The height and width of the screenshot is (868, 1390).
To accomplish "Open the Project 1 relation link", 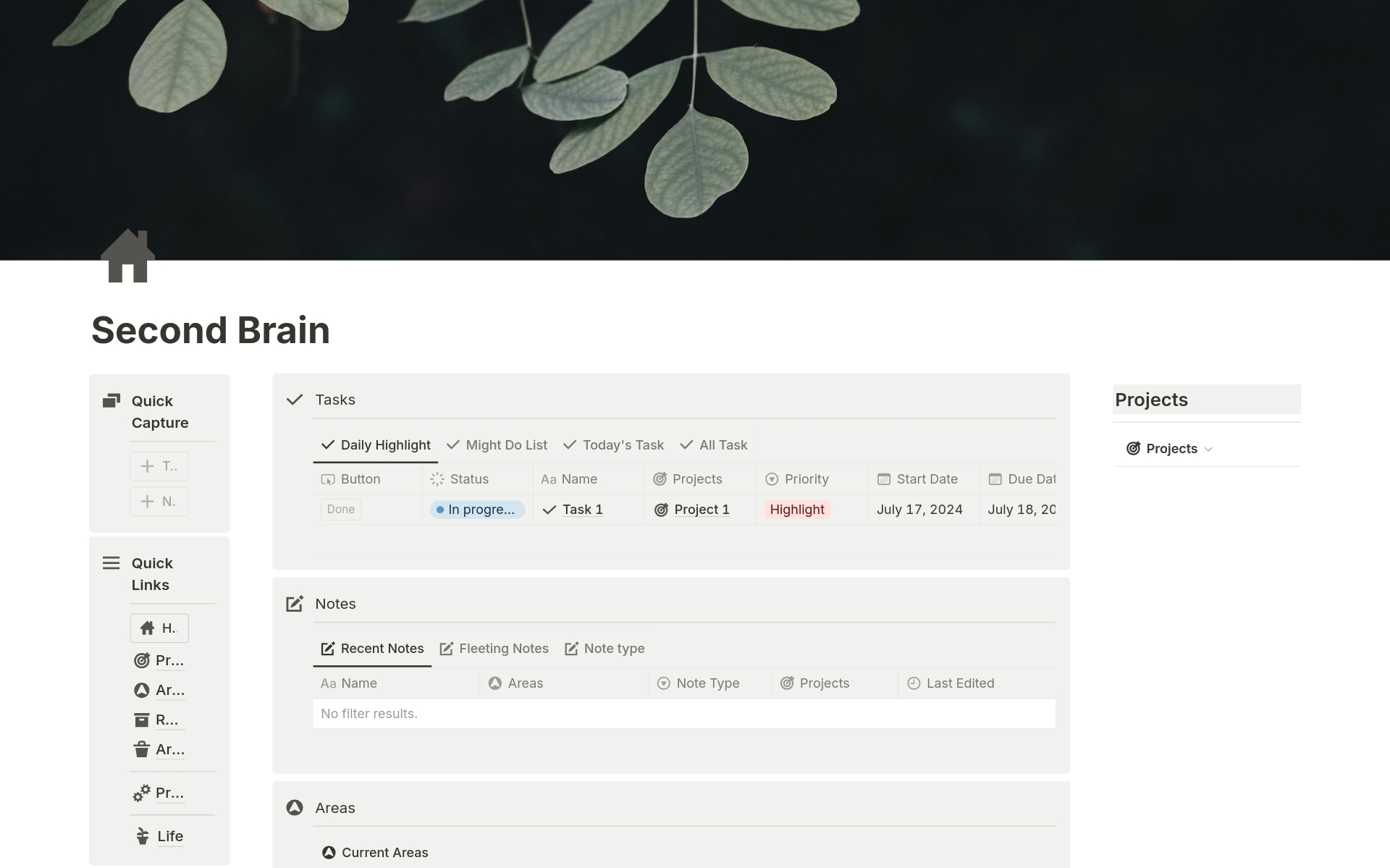I will point(701,510).
